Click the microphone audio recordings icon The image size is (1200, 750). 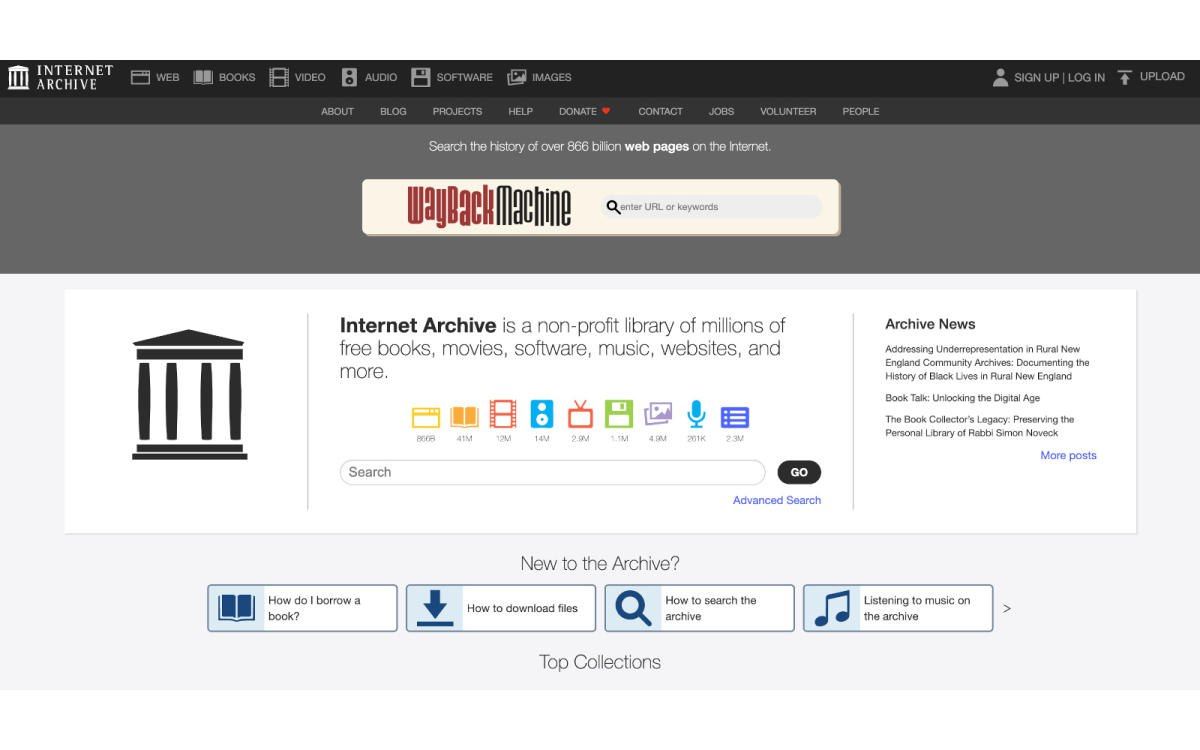(695, 417)
